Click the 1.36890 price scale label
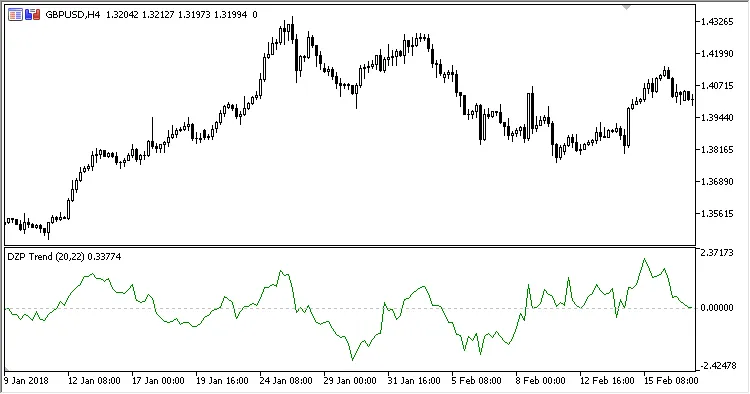Viewport: 750px width, 394px height. [x=717, y=182]
